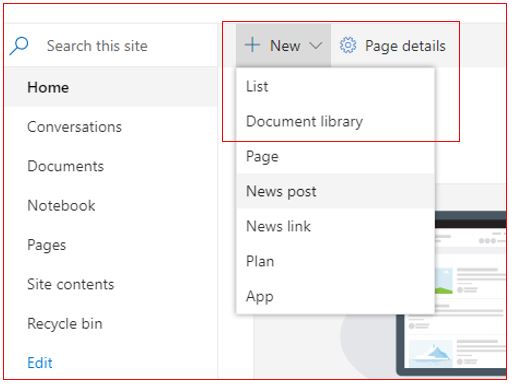Screen dimensions: 515x386
Task: Focus the Search this site field
Action: coord(111,46)
